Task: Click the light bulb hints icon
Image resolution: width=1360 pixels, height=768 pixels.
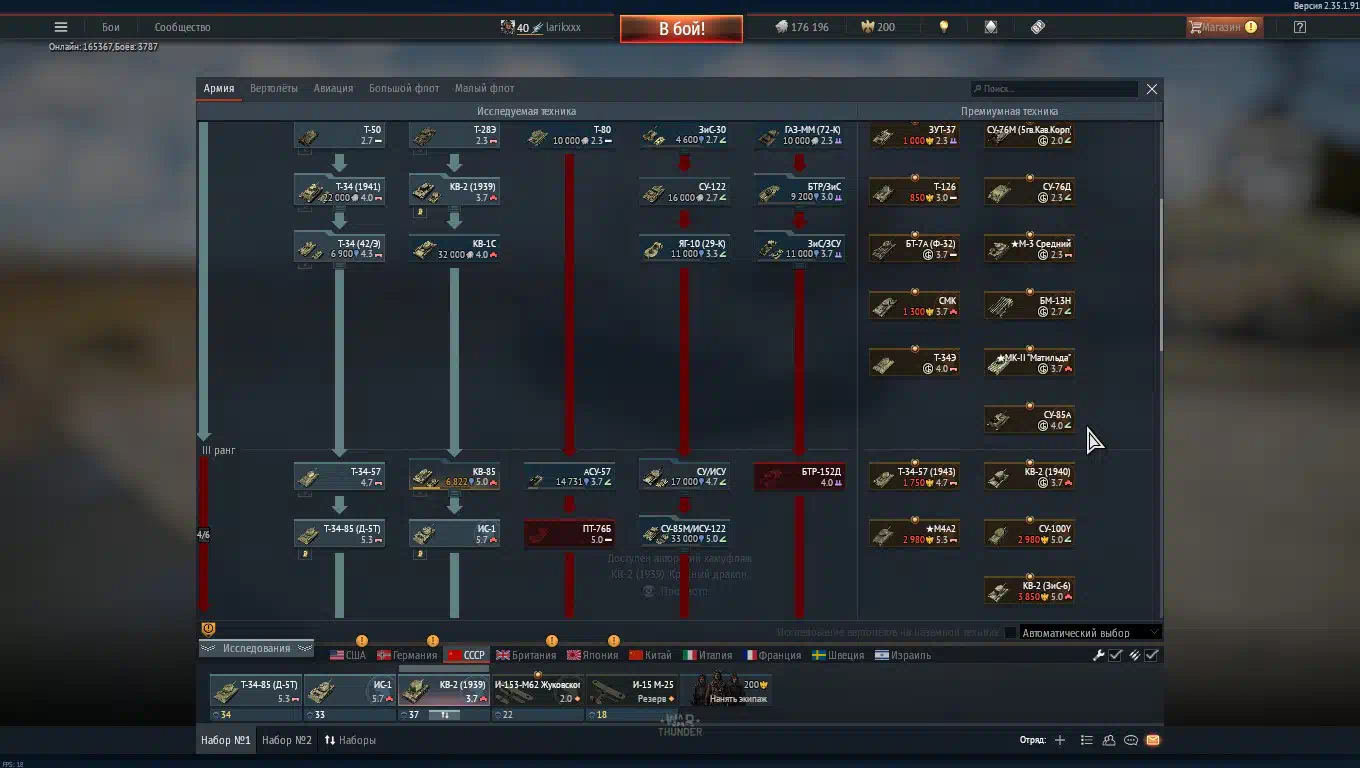Action: [x=943, y=27]
